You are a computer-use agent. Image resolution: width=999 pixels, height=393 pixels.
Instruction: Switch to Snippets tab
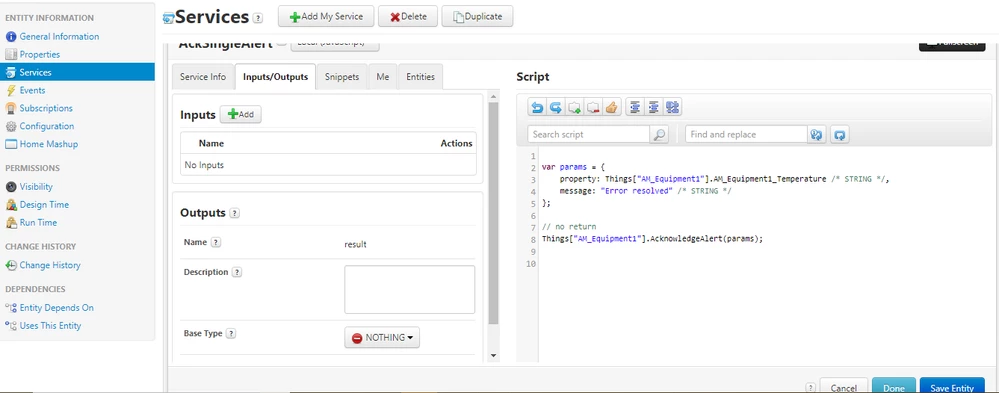[342, 76]
